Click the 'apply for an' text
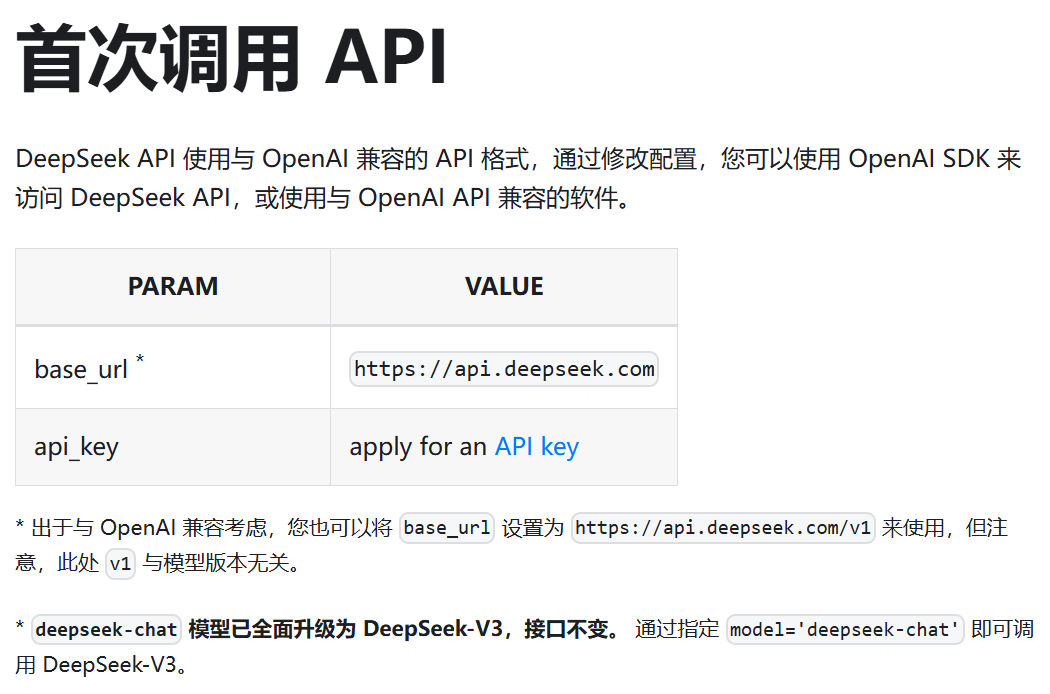The image size is (1050, 694). click(x=418, y=447)
